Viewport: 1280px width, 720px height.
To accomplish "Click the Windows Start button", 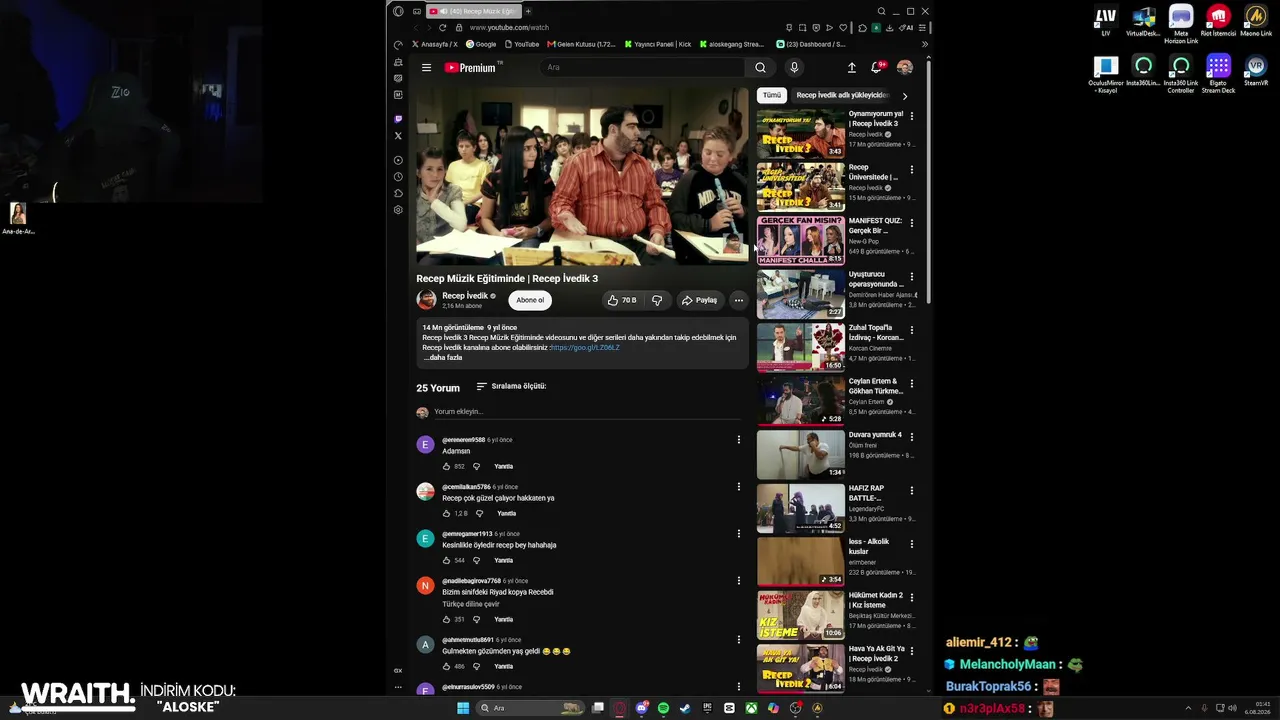I will click(463, 708).
